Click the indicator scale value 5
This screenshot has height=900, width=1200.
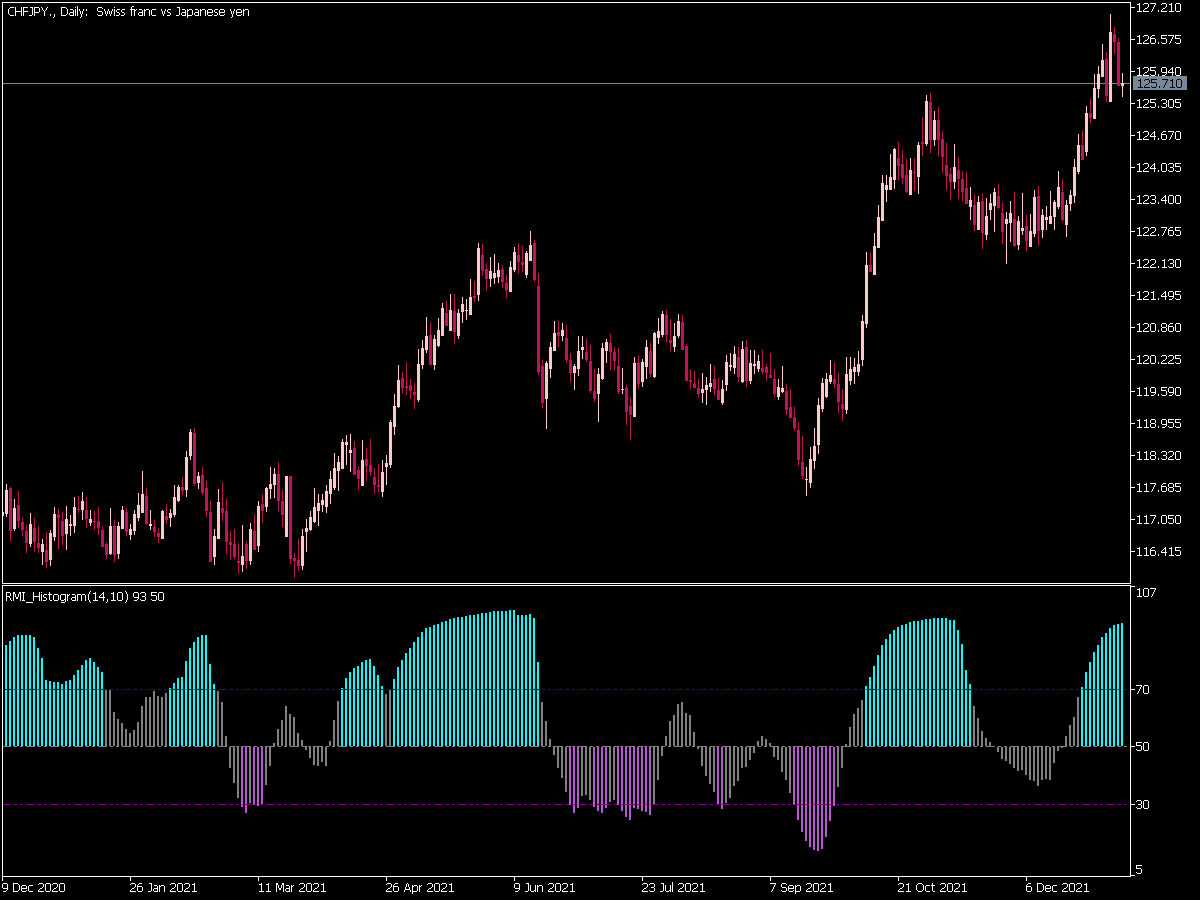click(1141, 869)
